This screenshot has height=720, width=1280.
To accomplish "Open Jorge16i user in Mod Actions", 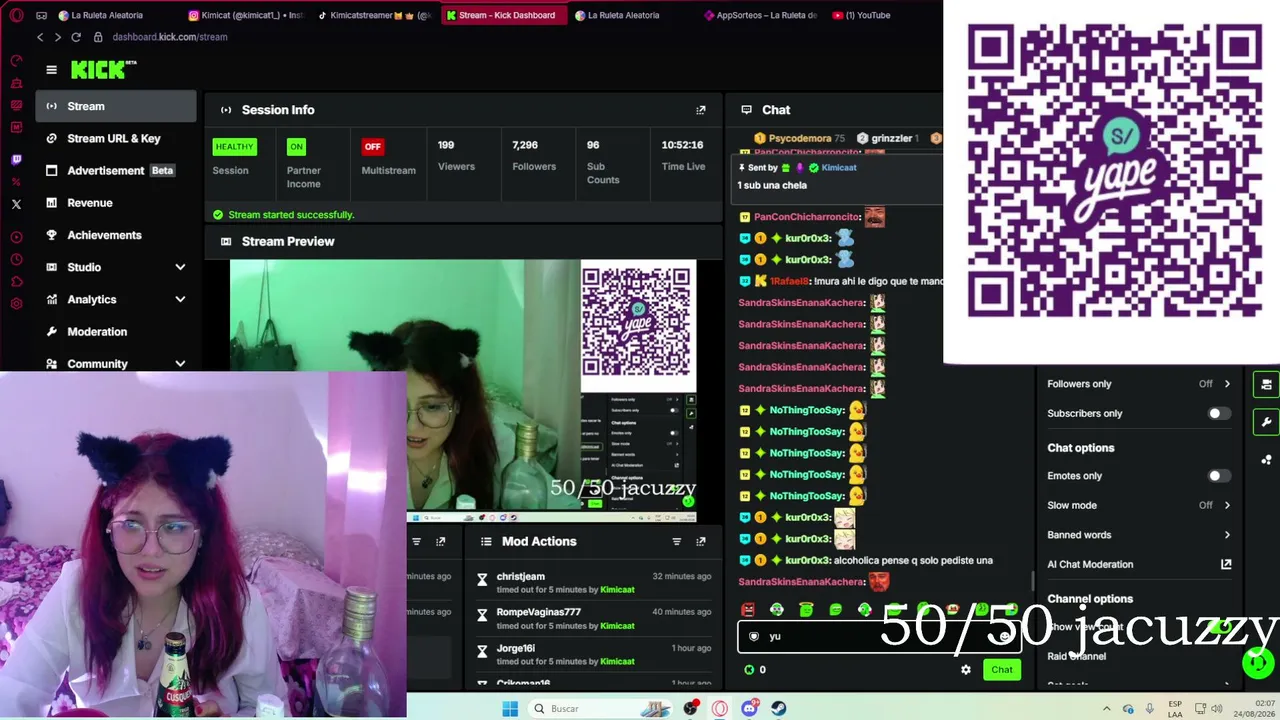I will click(x=516, y=648).
